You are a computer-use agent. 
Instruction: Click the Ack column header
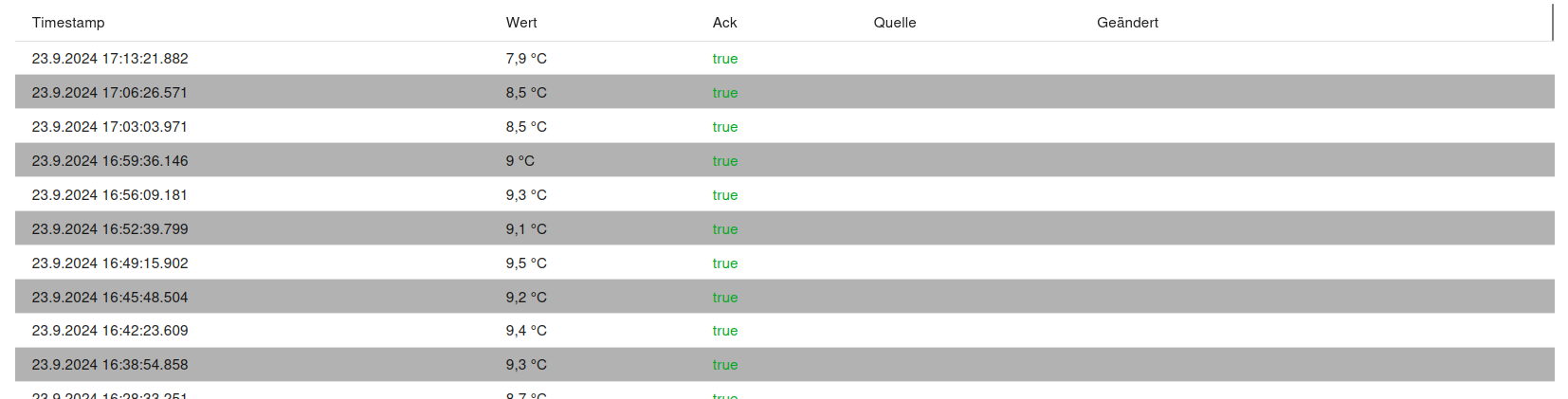point(724,23)
